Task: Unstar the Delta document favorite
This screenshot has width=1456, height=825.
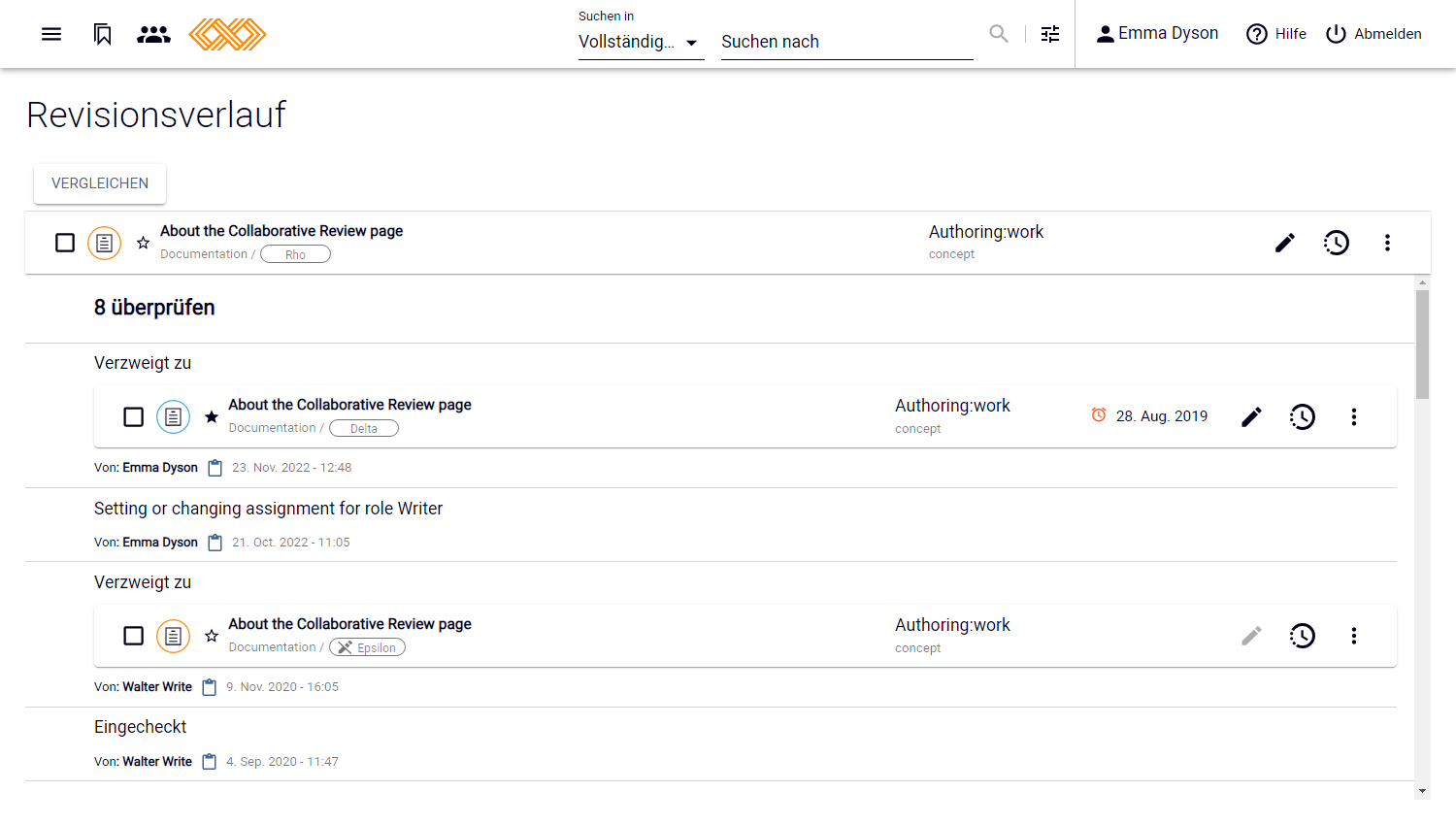Action: pos(212,416)
